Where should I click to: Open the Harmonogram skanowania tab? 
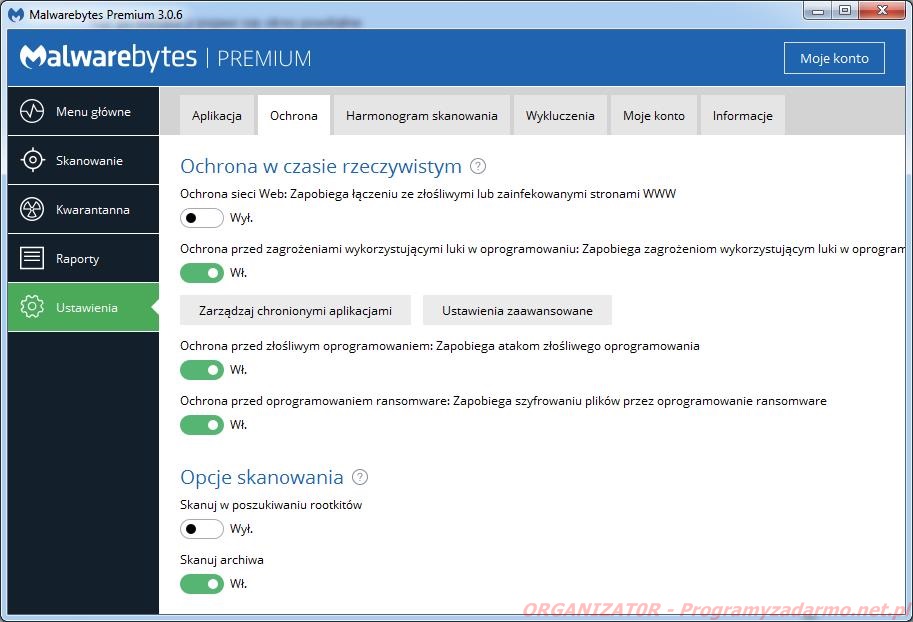pyautogui.click(x=422, y=115)
